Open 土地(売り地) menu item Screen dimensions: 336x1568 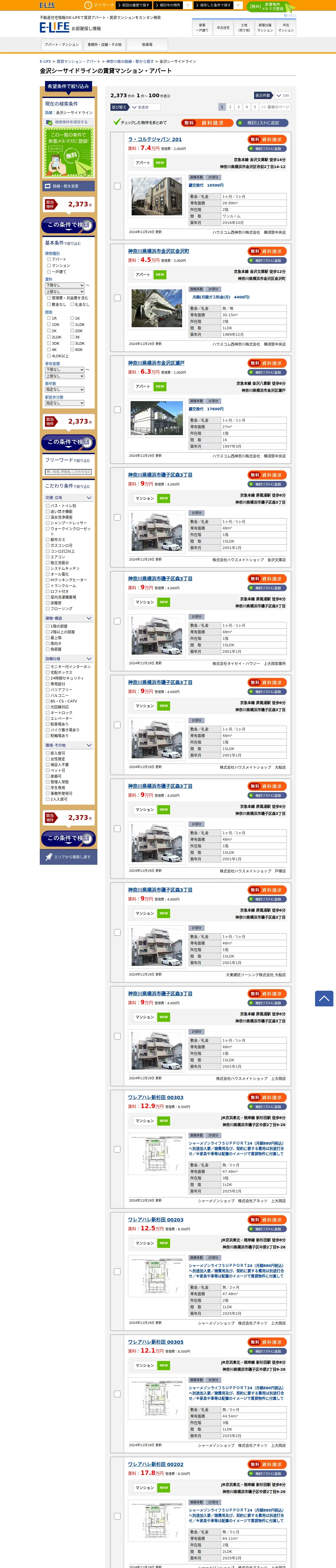pyautogui.click(x=244, y=27)
